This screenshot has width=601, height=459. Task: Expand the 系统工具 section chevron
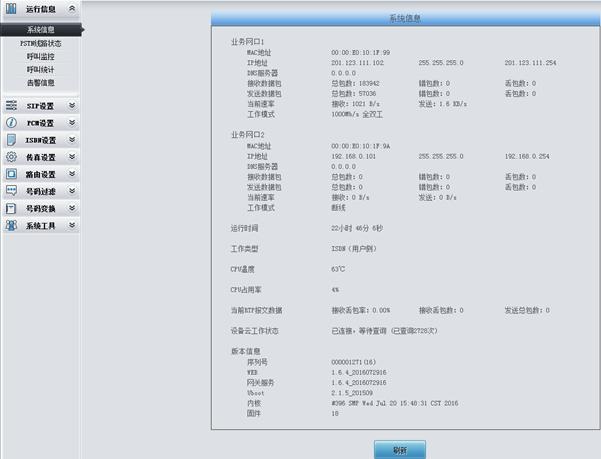[x=72, y=226]
